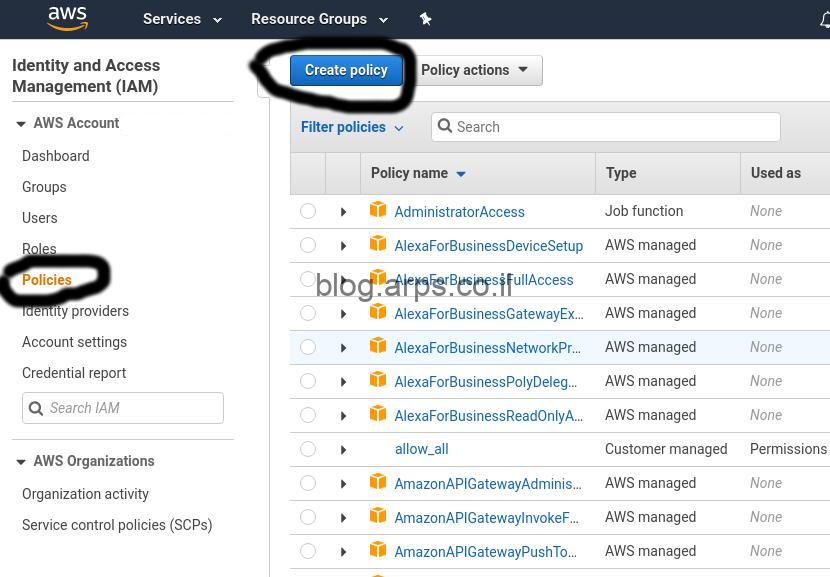The image size is (830, 577).
Task: Open Groups in the IAM sidebar
Action: point(44,187)
